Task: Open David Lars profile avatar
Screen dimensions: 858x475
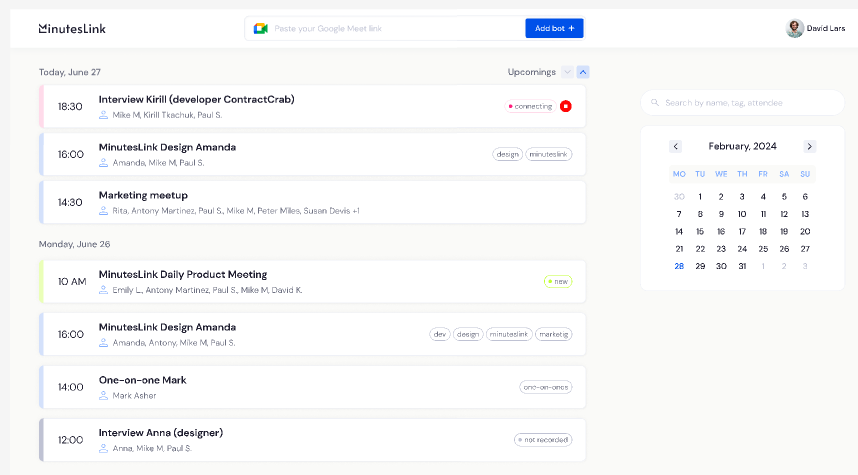Action: coord(795,28)
